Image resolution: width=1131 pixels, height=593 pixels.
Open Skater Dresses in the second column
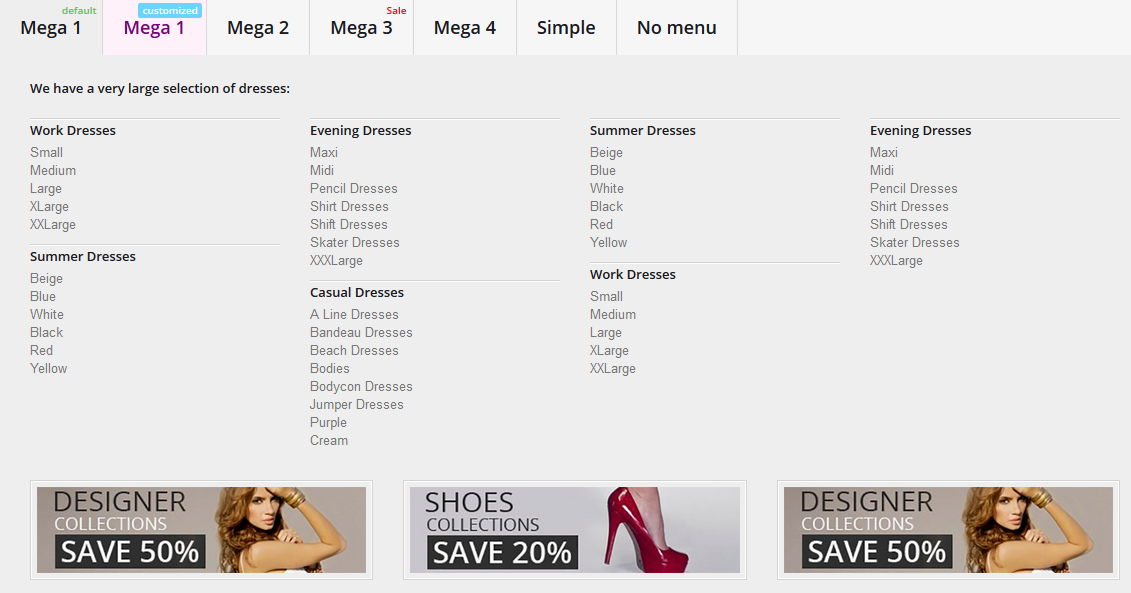[x=355, y=242]
